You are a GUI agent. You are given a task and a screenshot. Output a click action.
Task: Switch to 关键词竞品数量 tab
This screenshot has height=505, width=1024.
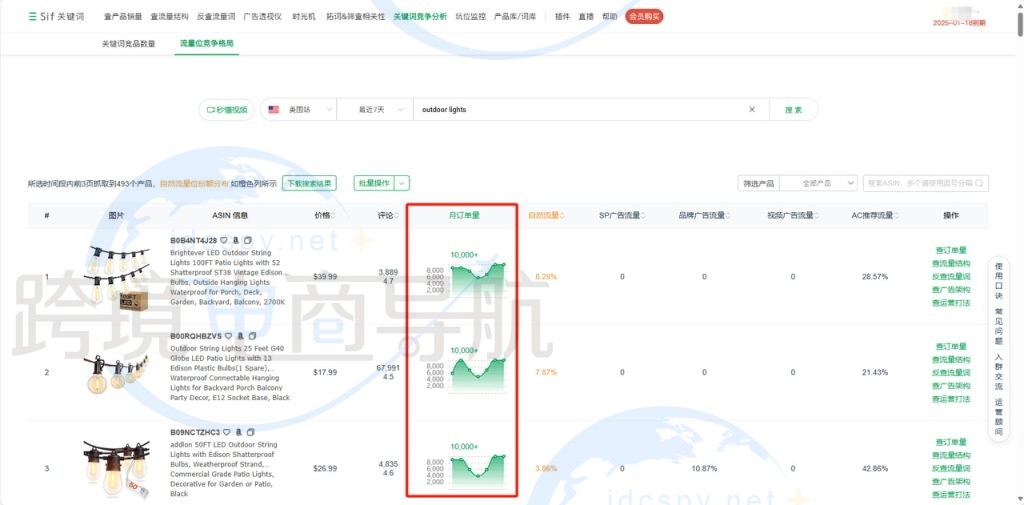pyautogui.click(x=129, y=44)
